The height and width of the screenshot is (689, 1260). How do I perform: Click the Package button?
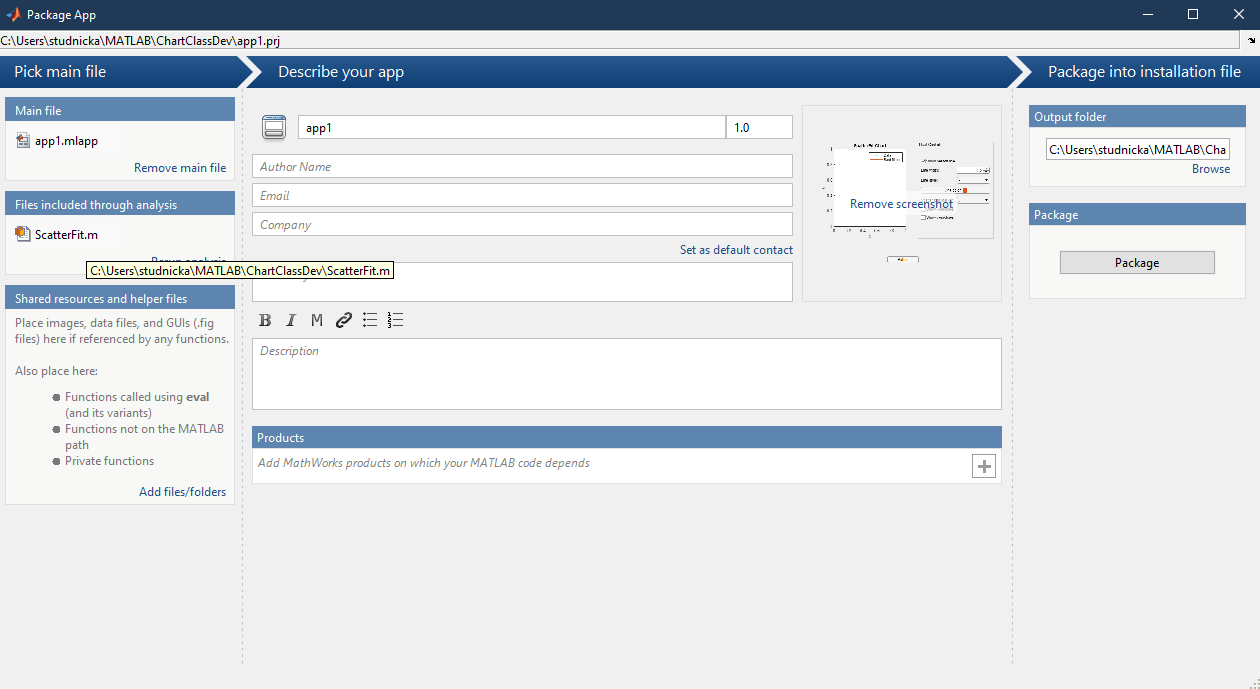1137,263
